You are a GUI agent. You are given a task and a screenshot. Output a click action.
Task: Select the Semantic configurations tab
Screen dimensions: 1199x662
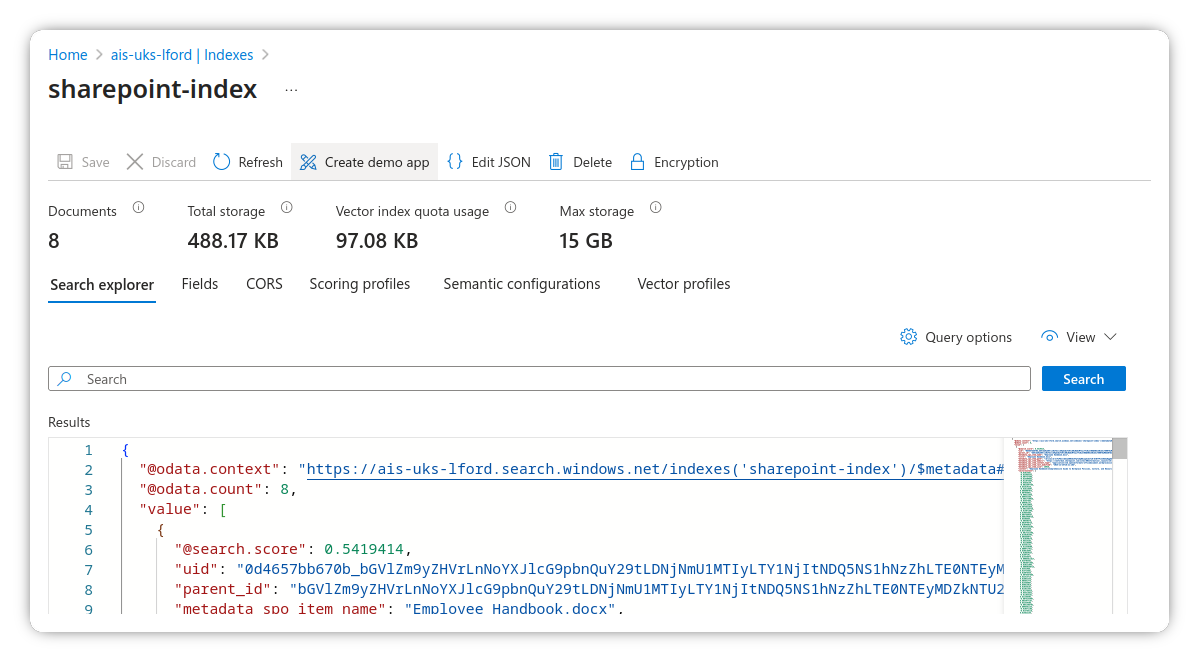(x=522, y=284)
